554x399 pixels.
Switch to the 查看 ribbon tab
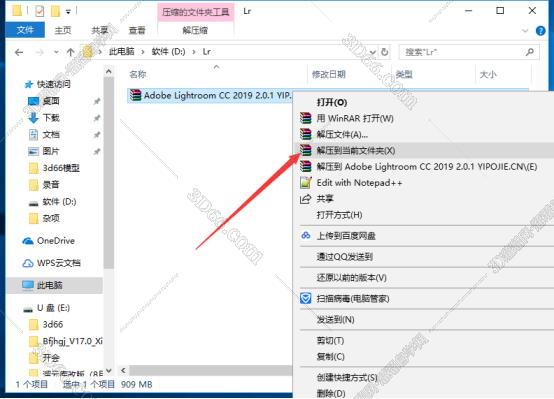click(x=137, y=30)
